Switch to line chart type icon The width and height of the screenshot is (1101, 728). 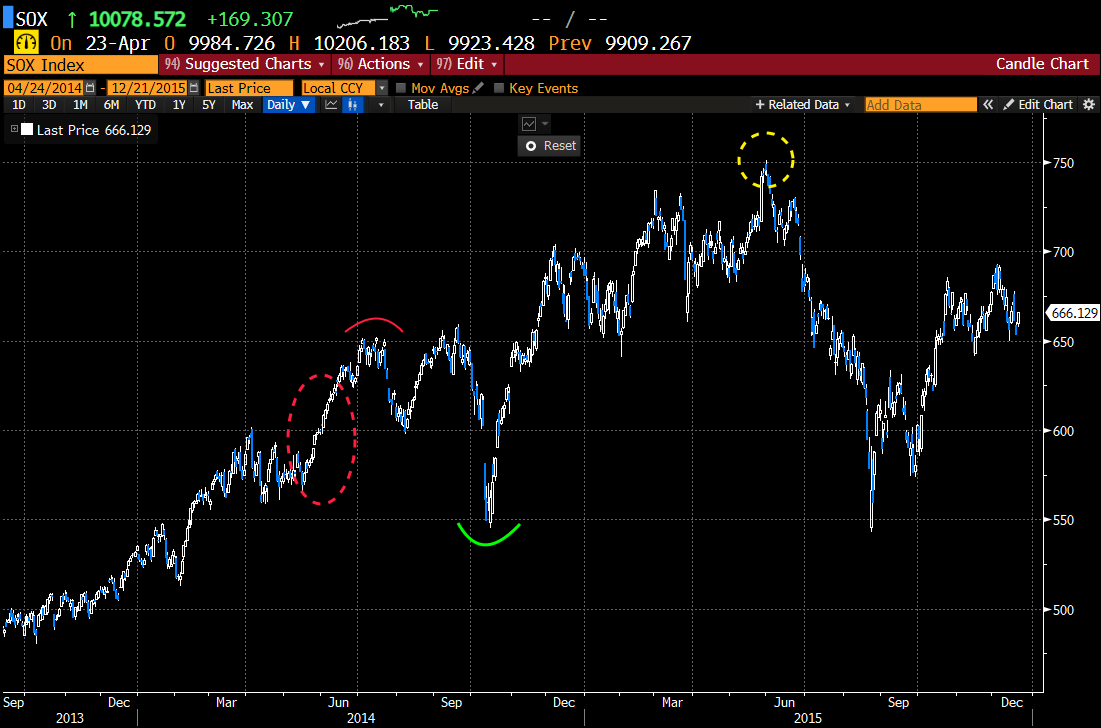click(x=330, y=105)
